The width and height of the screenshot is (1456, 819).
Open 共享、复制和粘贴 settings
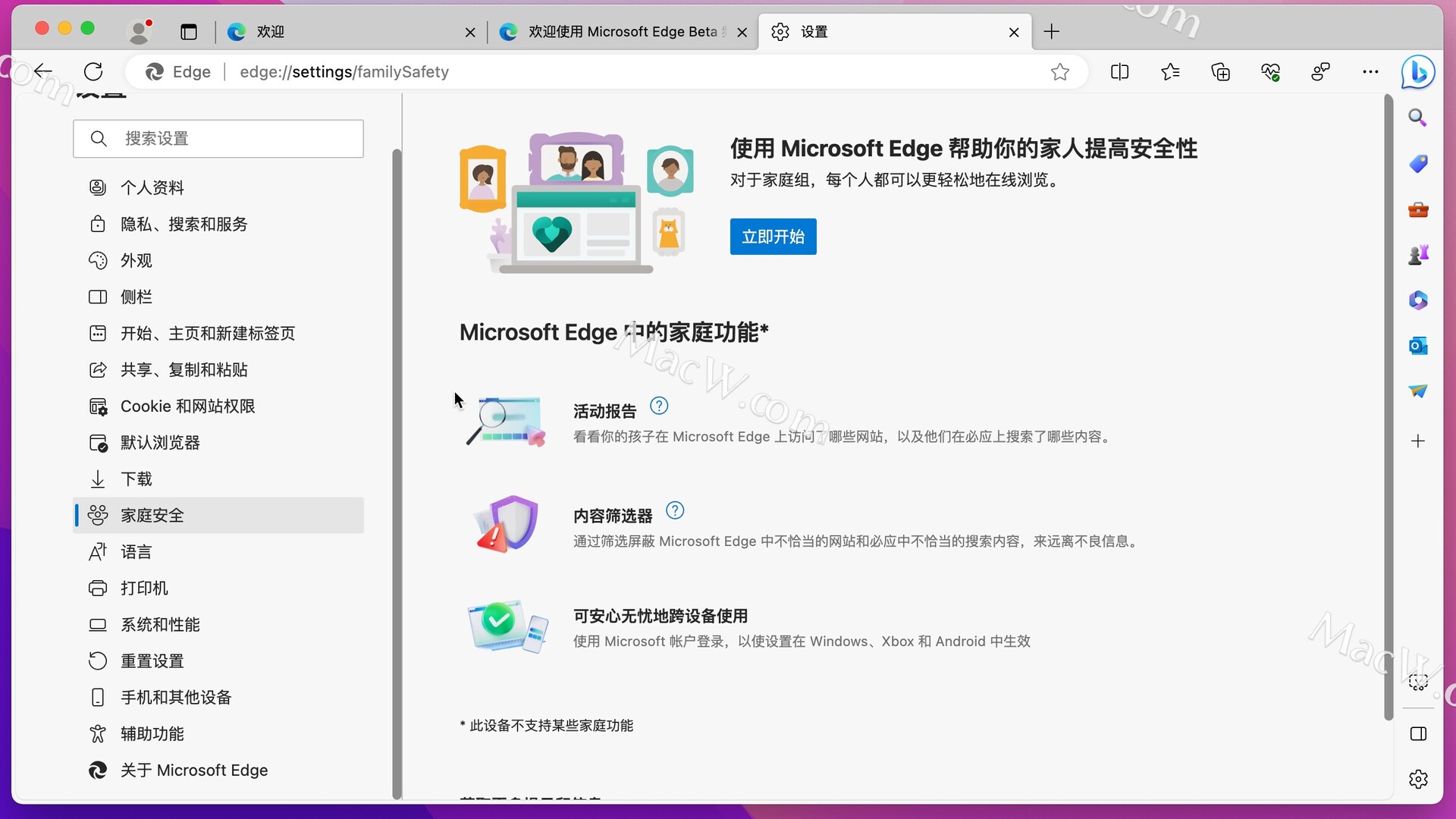[218, 369]
